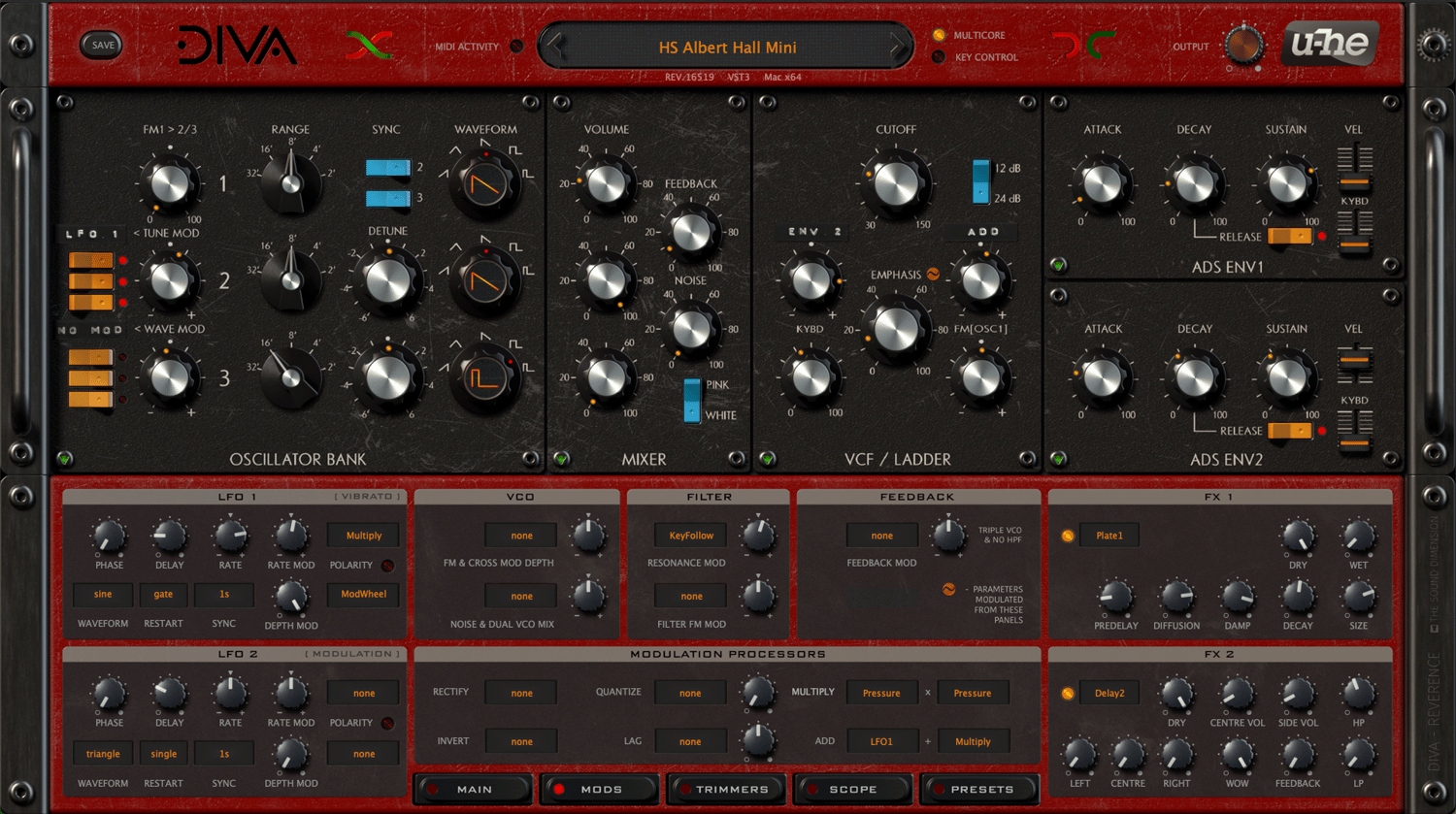The image size is (1456, 814).
Task: Open the KeyFollow resonance mod dropdown
Action: tap(691, 536)
